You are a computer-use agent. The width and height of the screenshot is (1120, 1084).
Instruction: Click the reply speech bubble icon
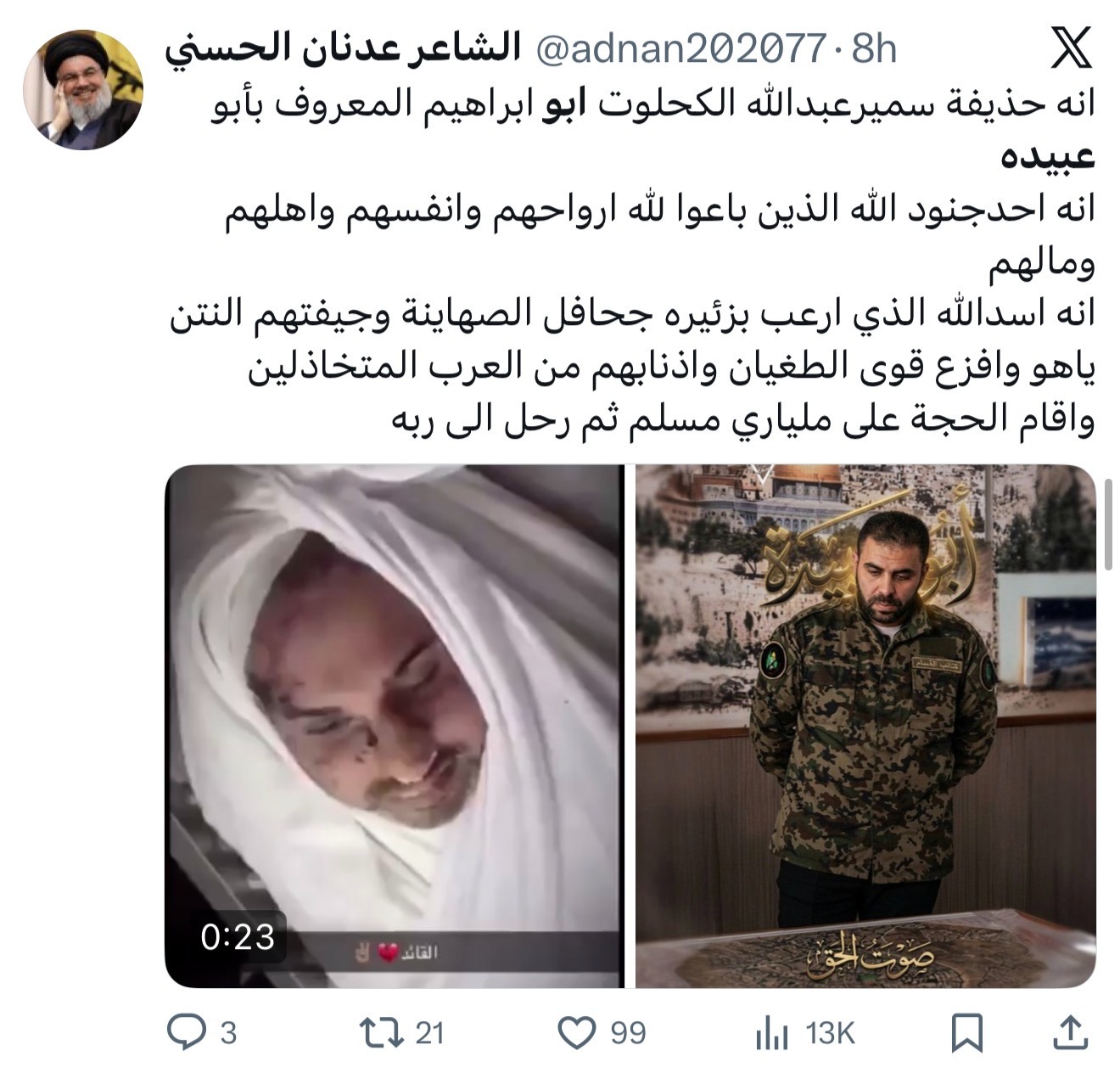pyautogui.click(x=186, y=1032)
